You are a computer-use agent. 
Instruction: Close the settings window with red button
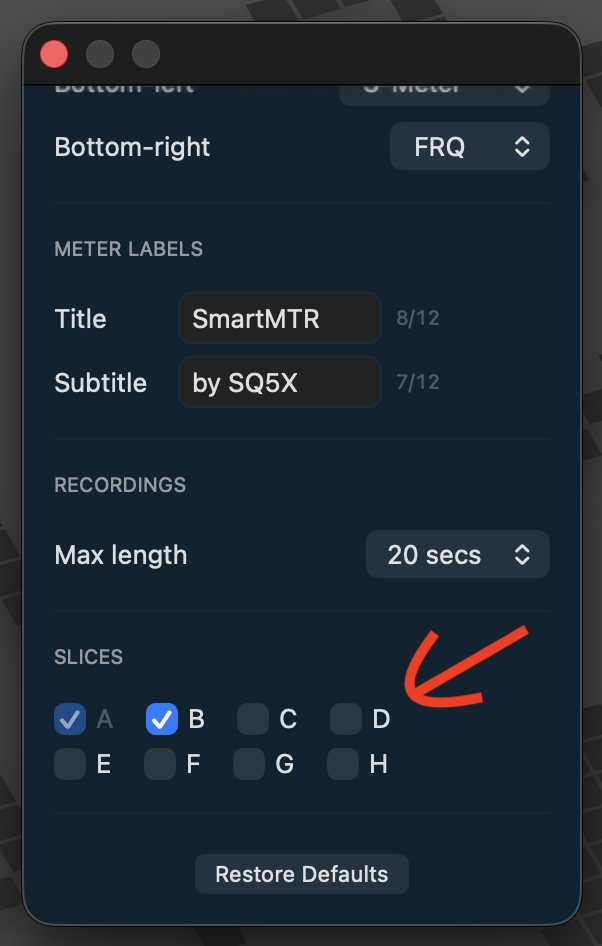point(54,53)
